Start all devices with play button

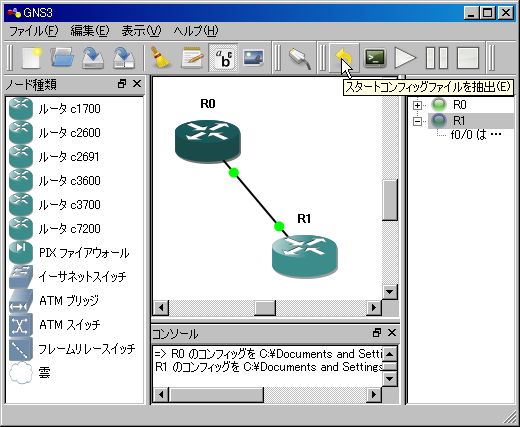(x=405, y=58)
